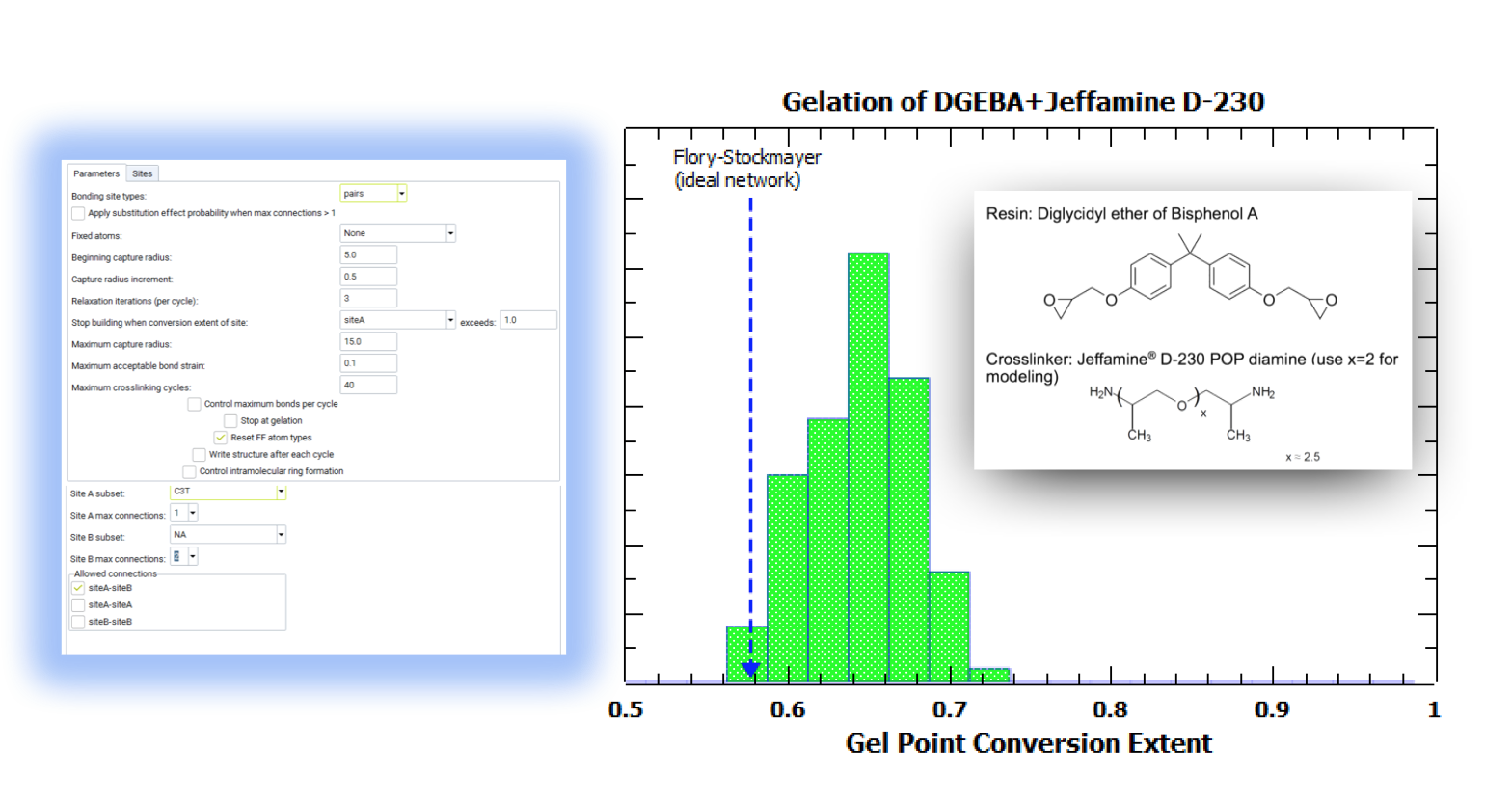
Task: Select the Parameters tab
Action: click(96, 173)
